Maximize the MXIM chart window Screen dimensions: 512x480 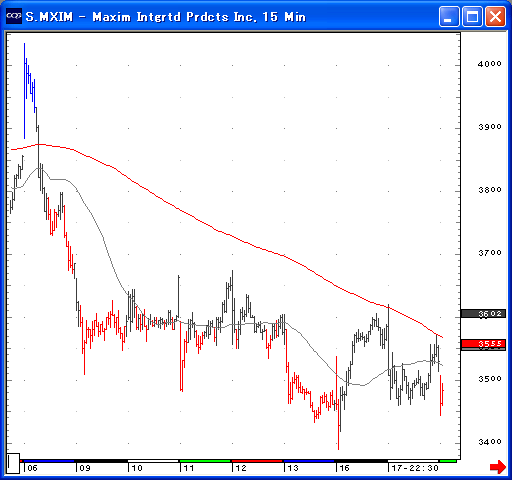[x=472, y=17]
